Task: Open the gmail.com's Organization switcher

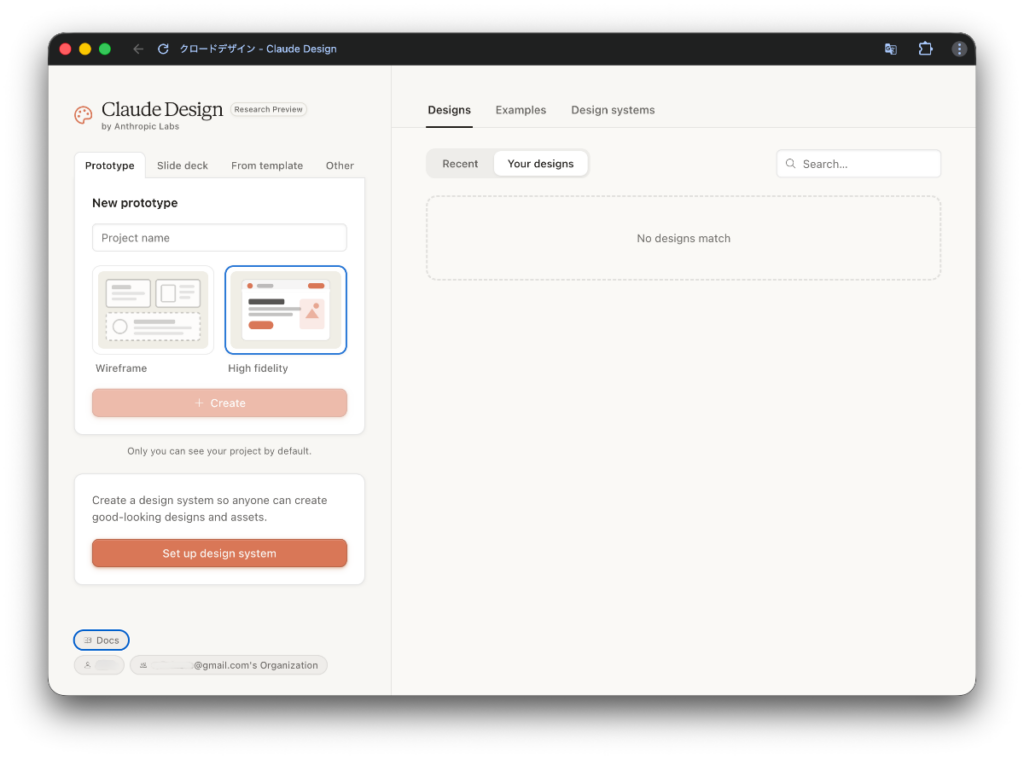Action: (x=229, y=665)
